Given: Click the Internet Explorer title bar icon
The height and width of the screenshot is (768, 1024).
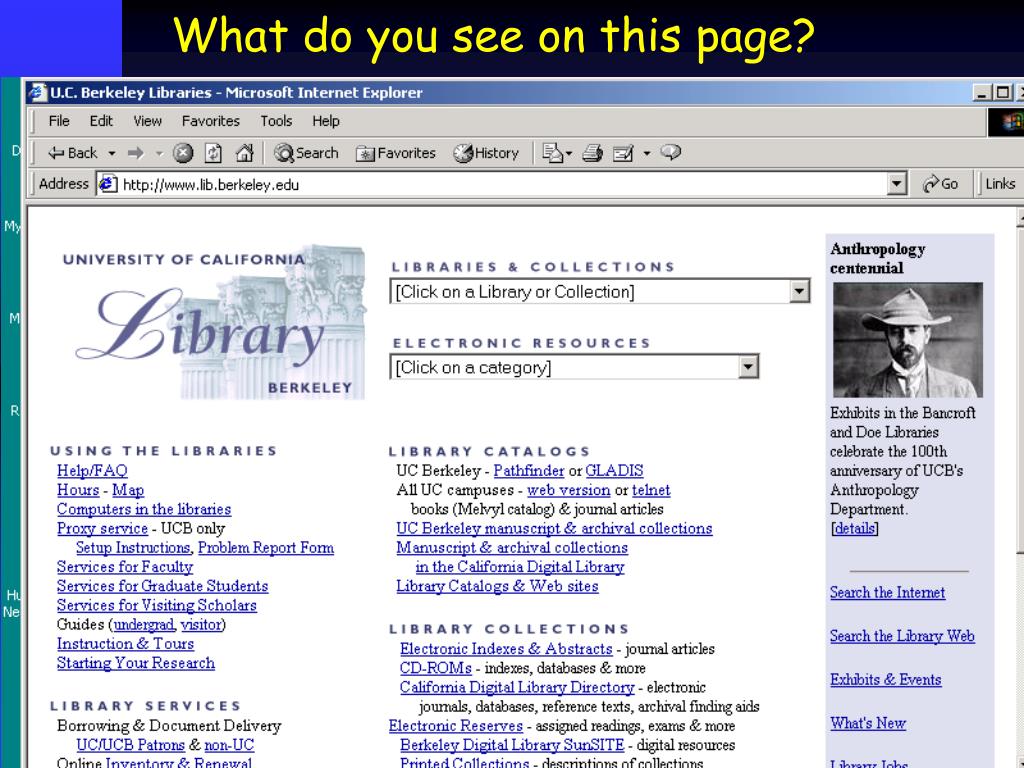Looking at the screenshot, I should click(x=38, y=92).
